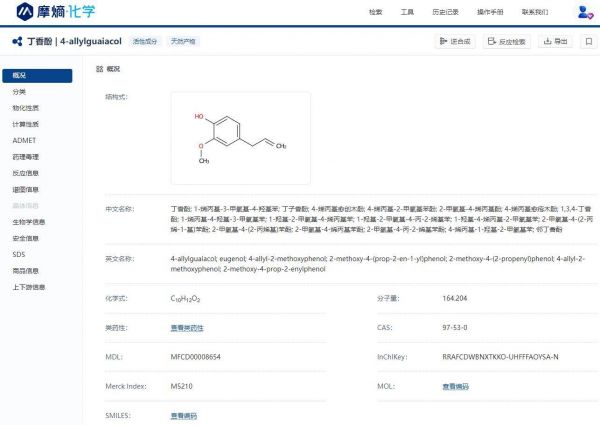Open 历史记录 in top navigation
600x425 pixels.
pos(445,12)
